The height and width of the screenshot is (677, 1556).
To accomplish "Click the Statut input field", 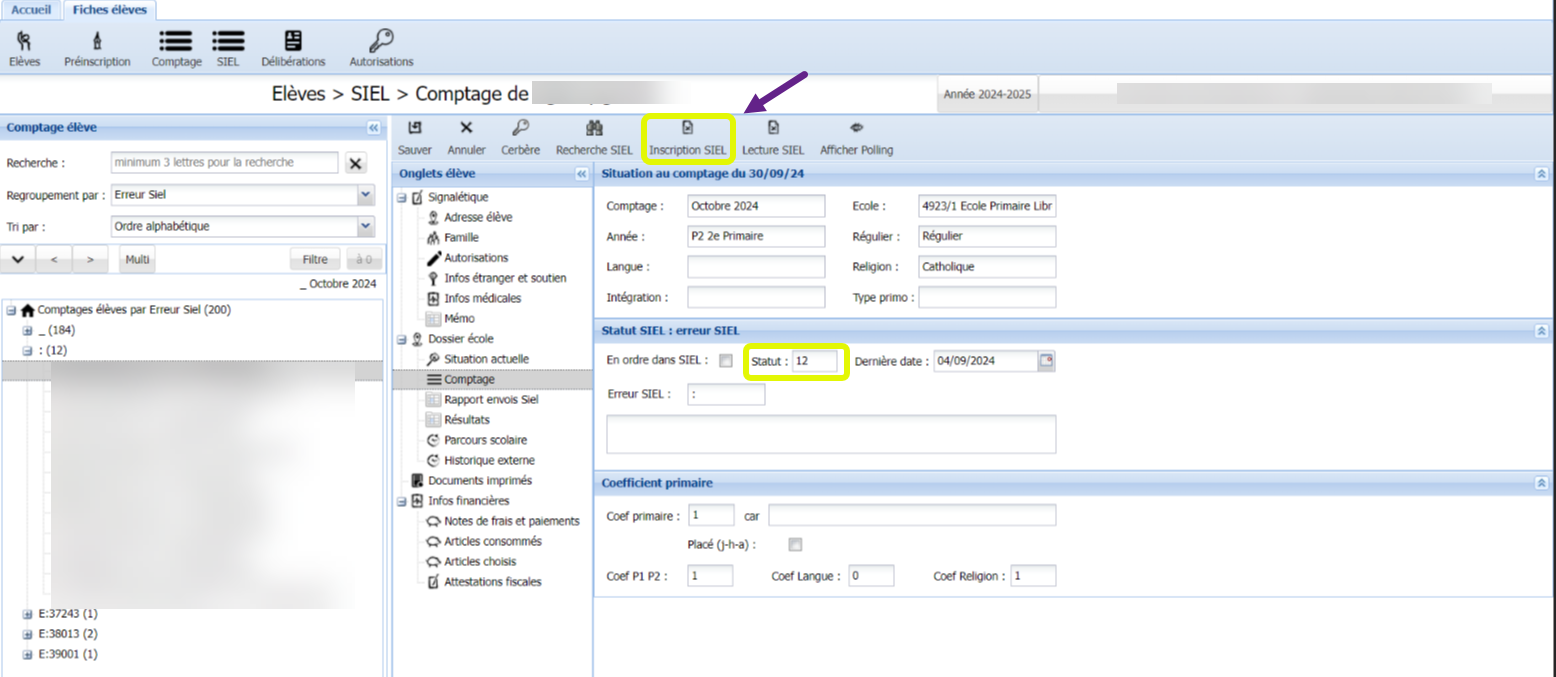I will pos(814,361).
